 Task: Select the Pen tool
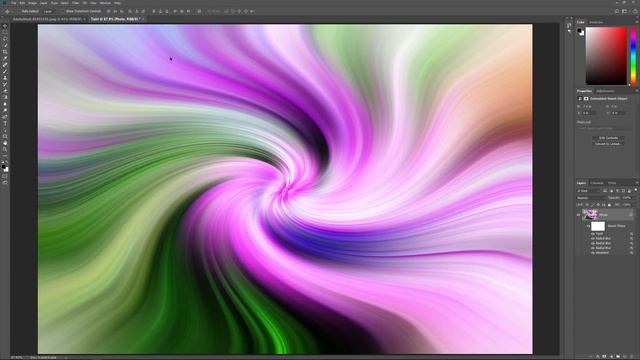(5, 117)
